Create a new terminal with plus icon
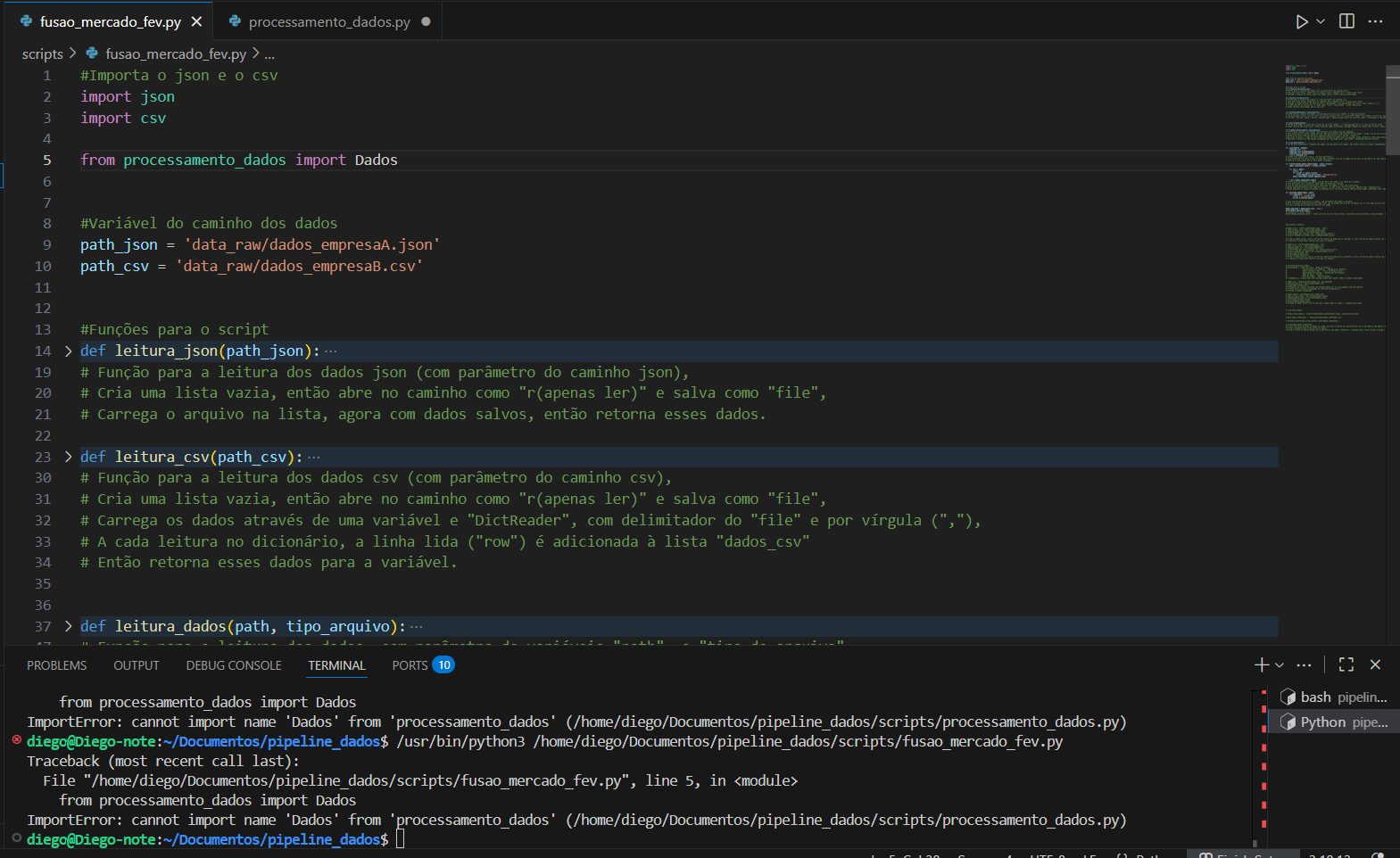The width and height of the screenshot is (1400, 858). tap(1261, 664)
